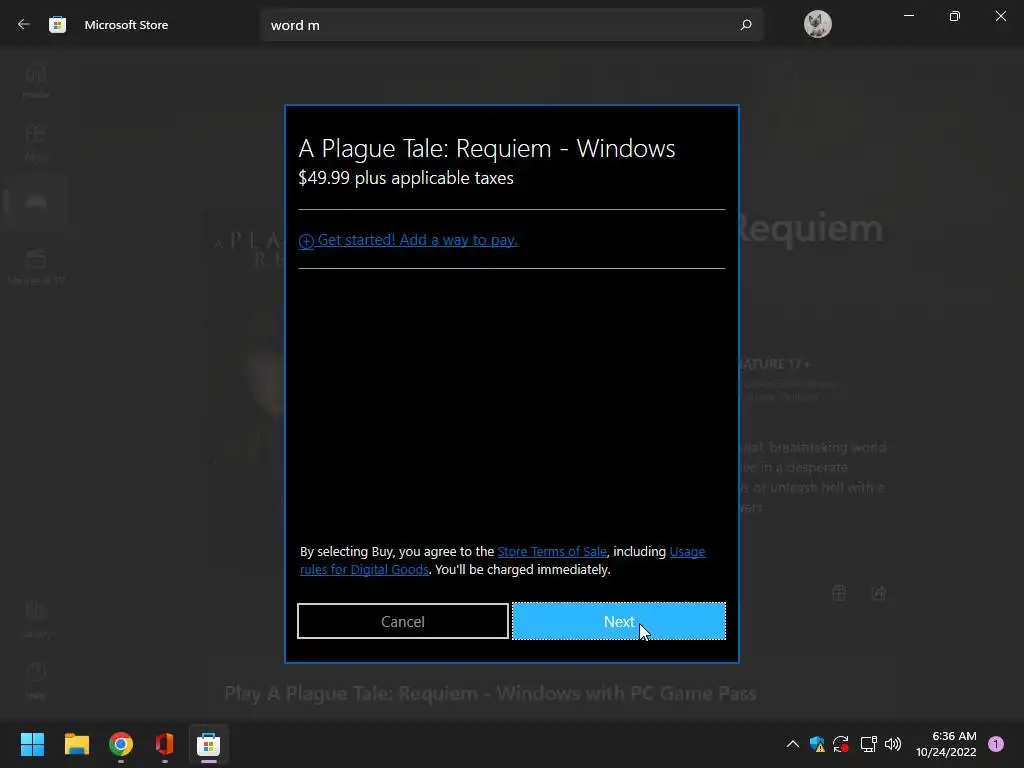This screenshot has width=1024, height=768.
Task: Click the Microsoft Store logo icon
Action: (57, 25)
